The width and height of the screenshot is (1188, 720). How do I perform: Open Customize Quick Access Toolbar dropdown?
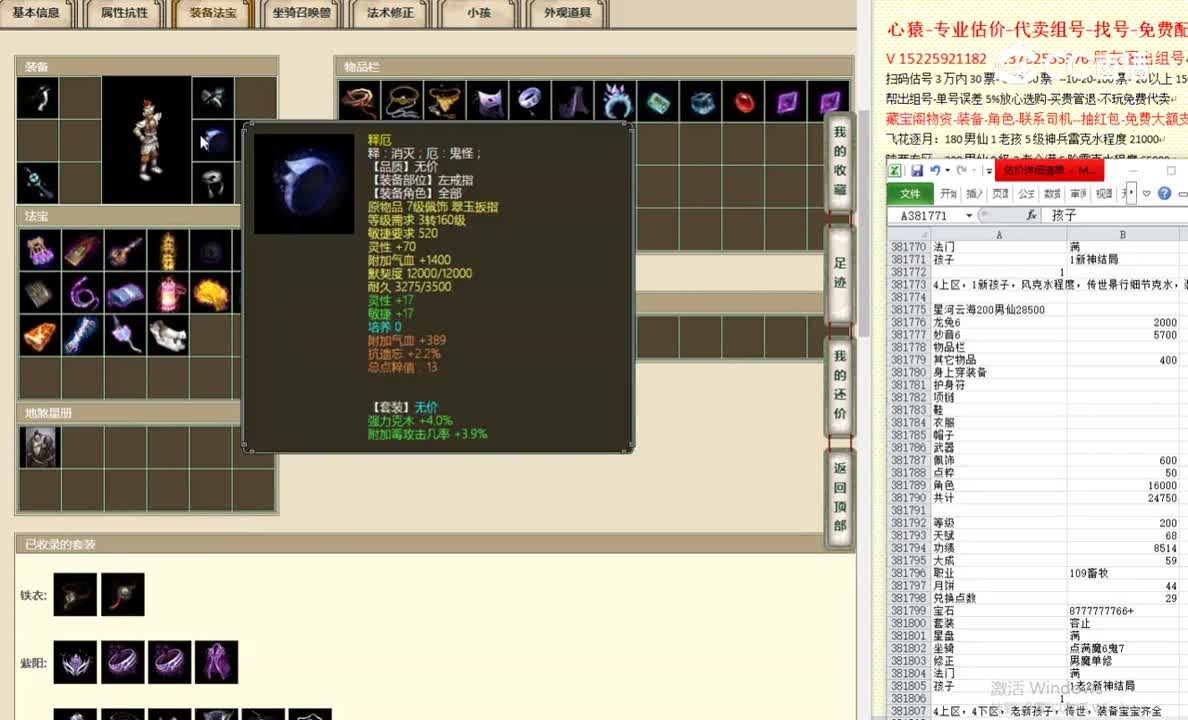click(x=989, y=171)
